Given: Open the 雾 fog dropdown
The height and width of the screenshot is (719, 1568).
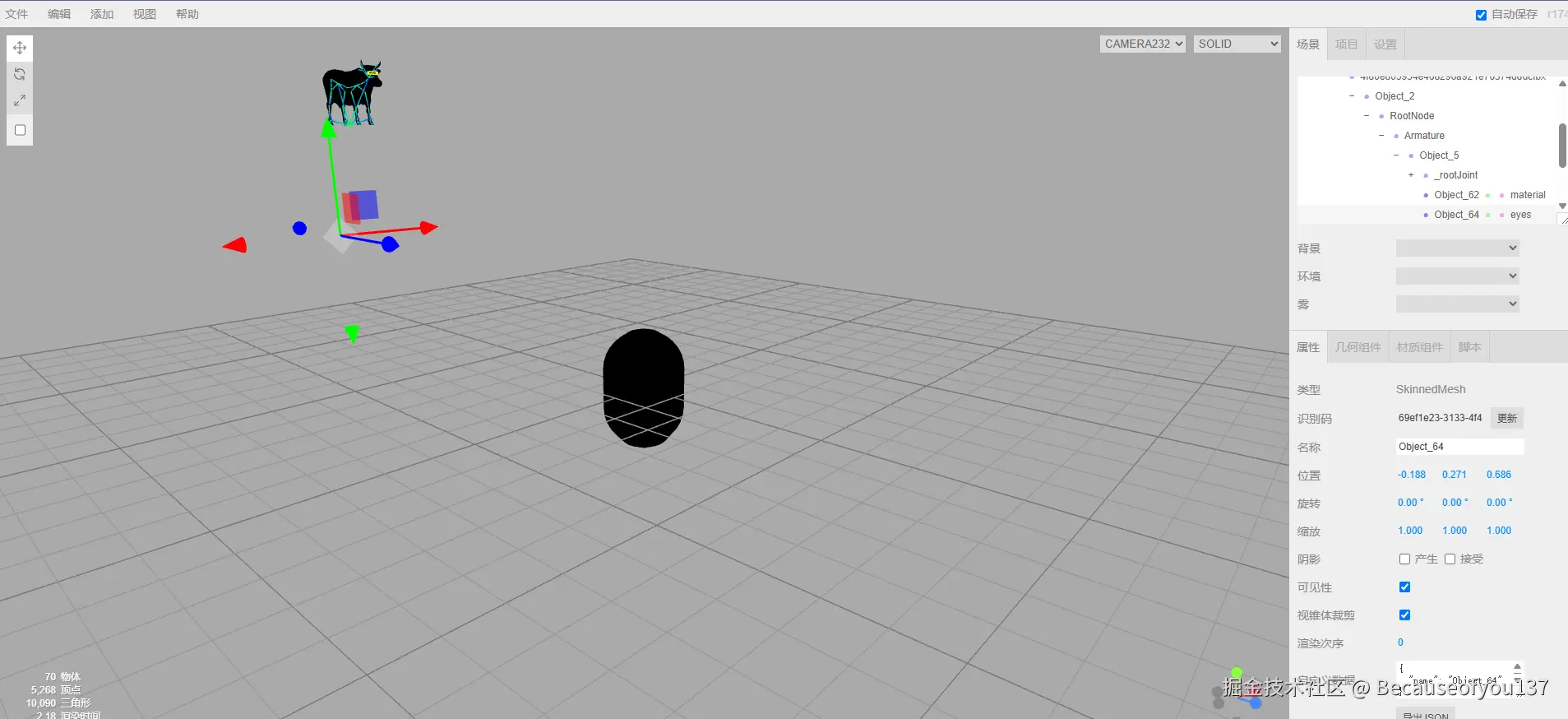Looking at the screenshot, I should 1457,304.
